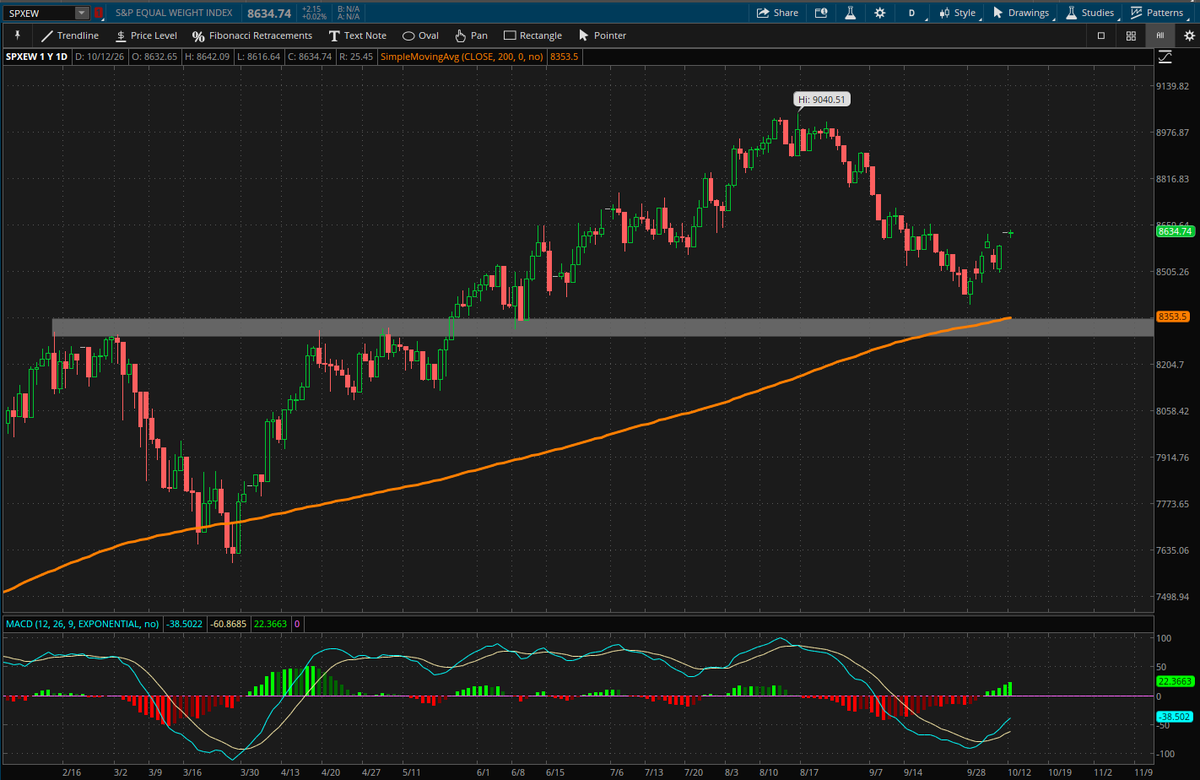Click the MACD value -60.8685 in study header
1200x780 pixels.
[229, 623]
